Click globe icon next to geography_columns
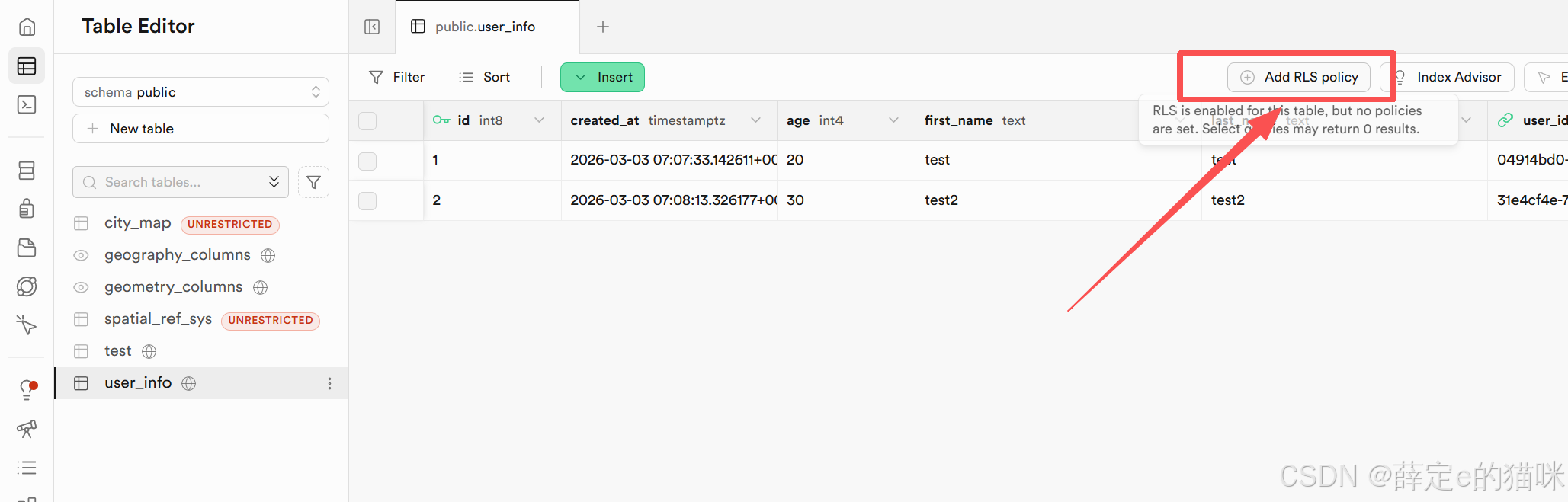Screen dimensions: 1568x502 (268, 255)
